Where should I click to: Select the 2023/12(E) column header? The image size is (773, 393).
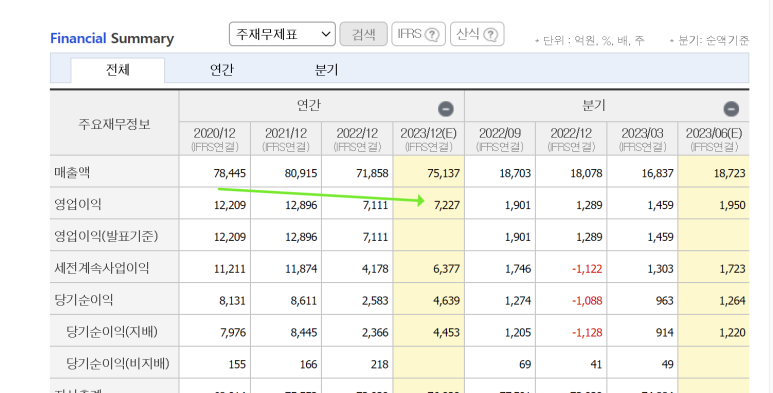(x=428, y=139)
